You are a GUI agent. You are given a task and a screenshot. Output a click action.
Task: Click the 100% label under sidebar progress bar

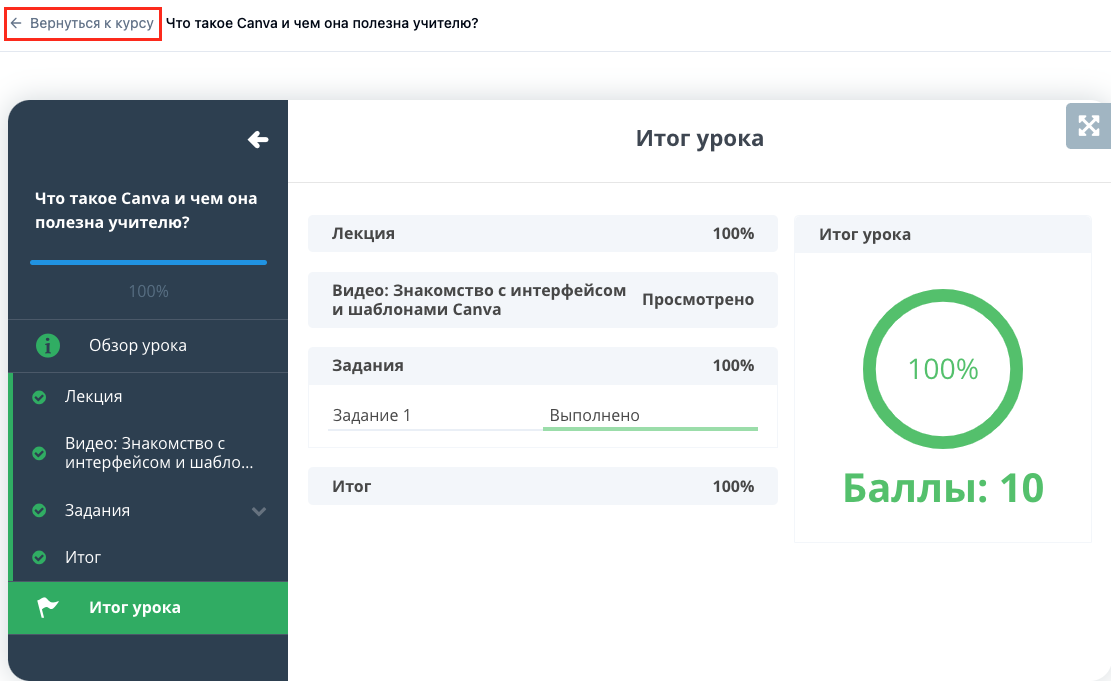pos(148,291)
